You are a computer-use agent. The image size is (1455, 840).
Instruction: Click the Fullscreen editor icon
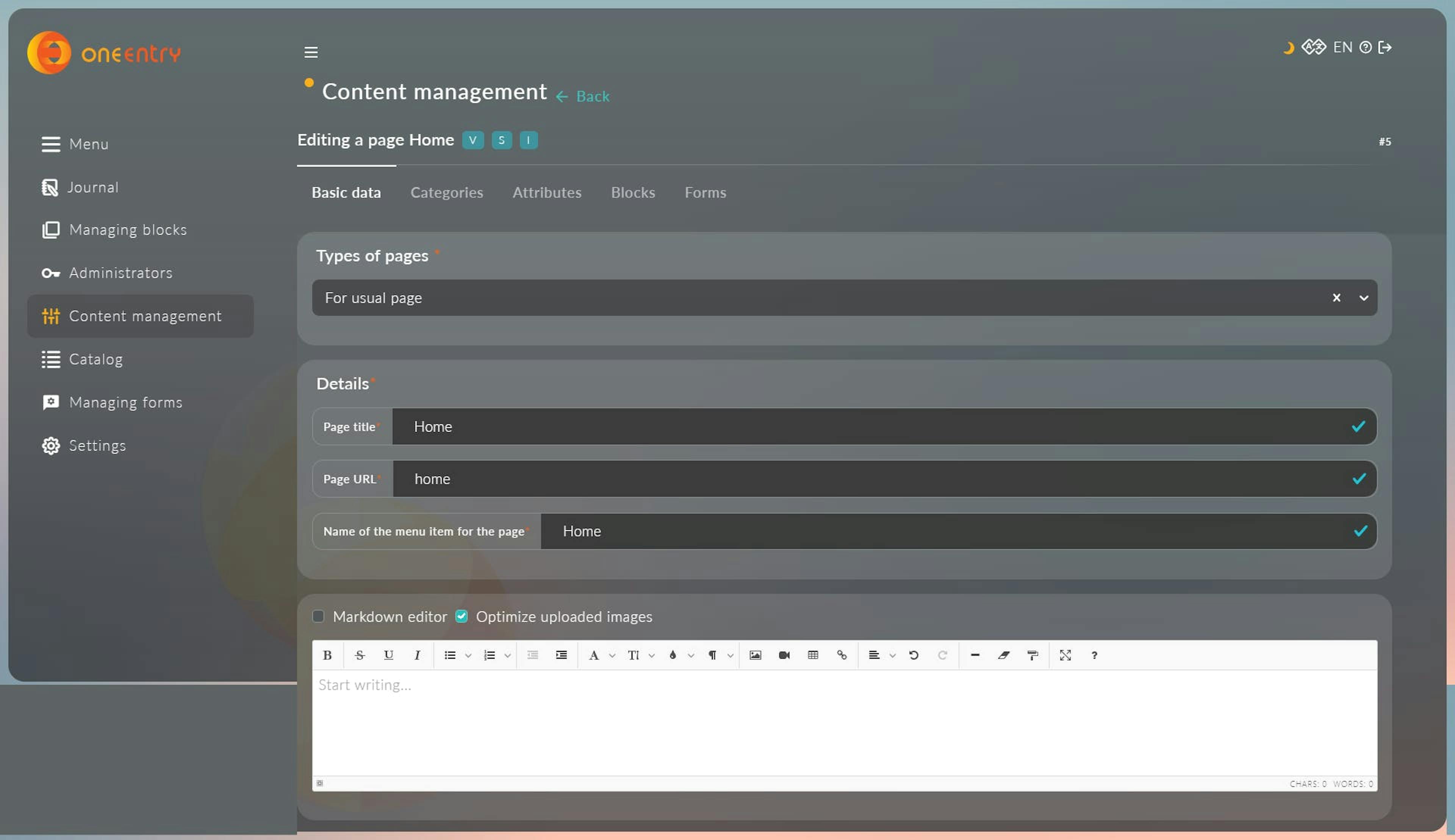[x=1065, y=655]
